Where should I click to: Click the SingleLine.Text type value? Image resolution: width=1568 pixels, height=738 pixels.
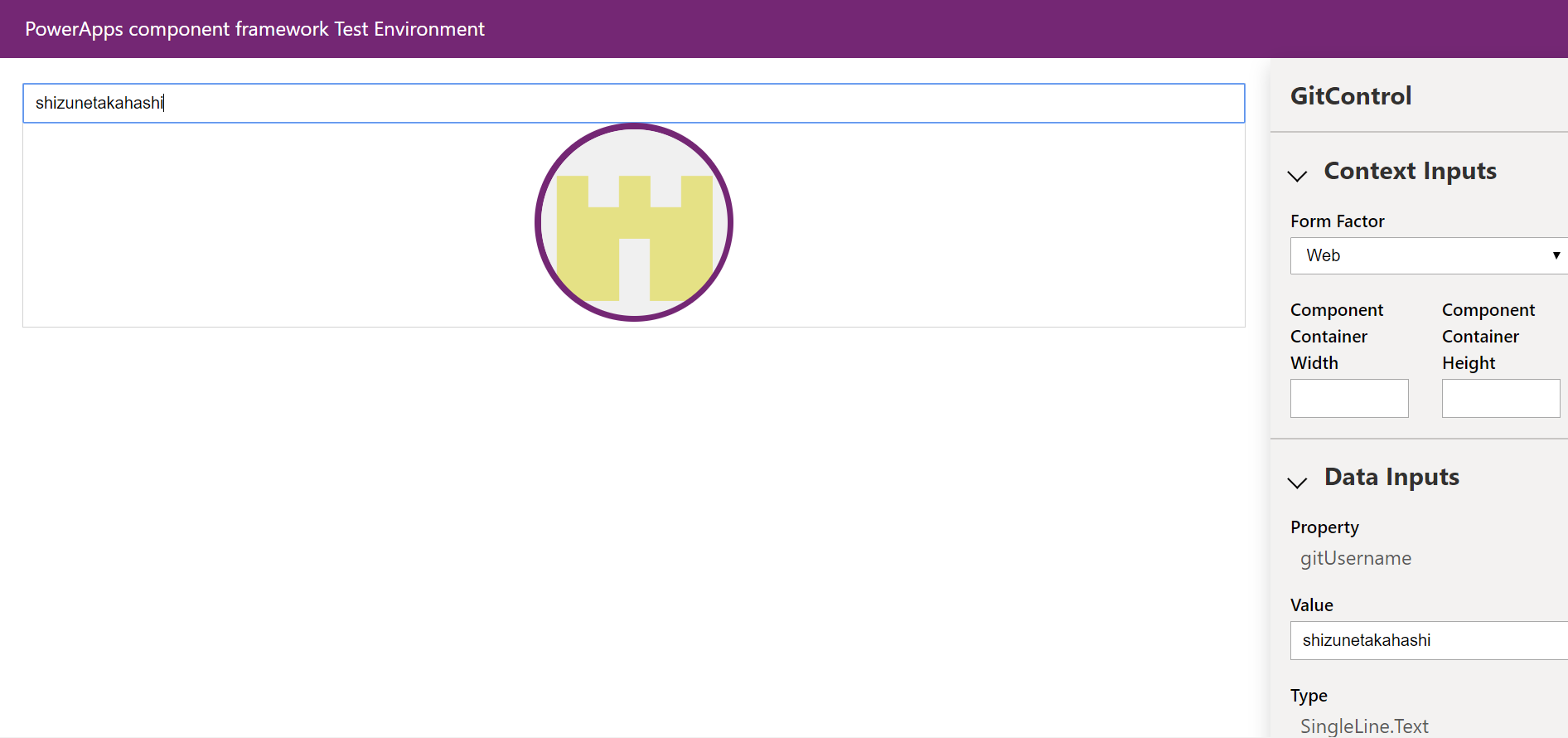[x=1364, y=726]
